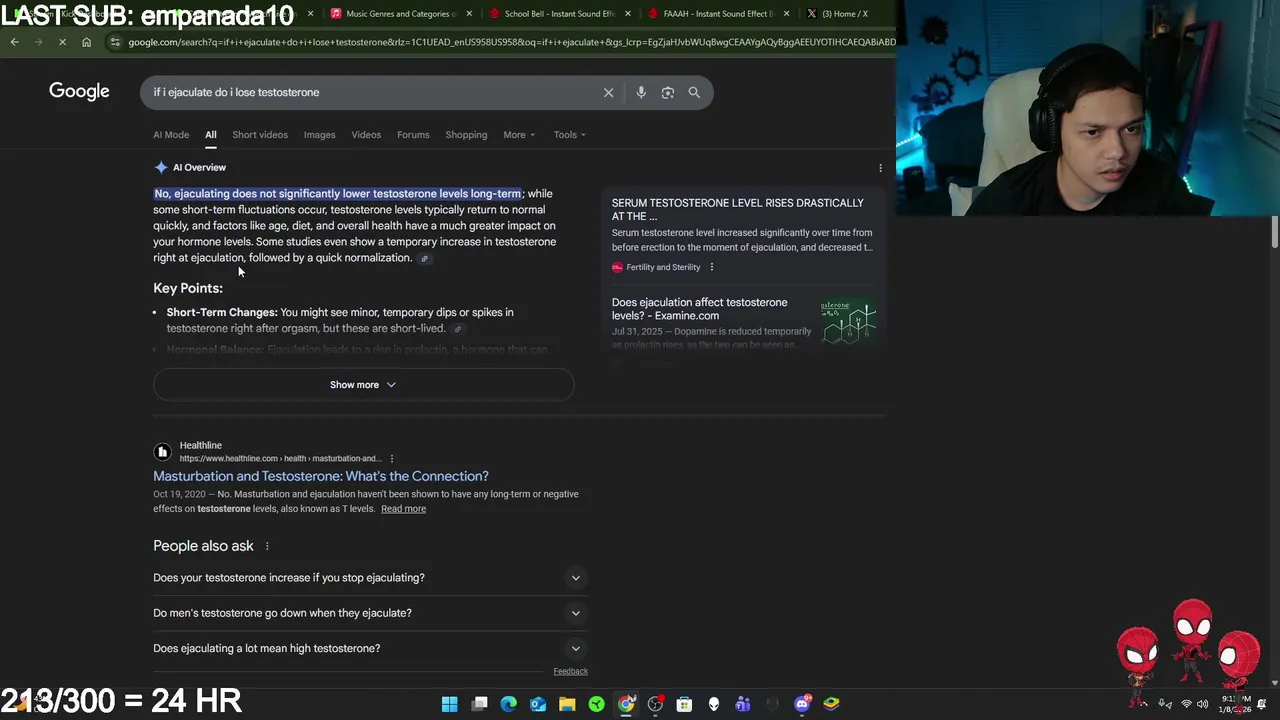This screenshot has width=1280, height=720.
Task: Open the Alienware app on the taskbar
Action: click(714, 704)
